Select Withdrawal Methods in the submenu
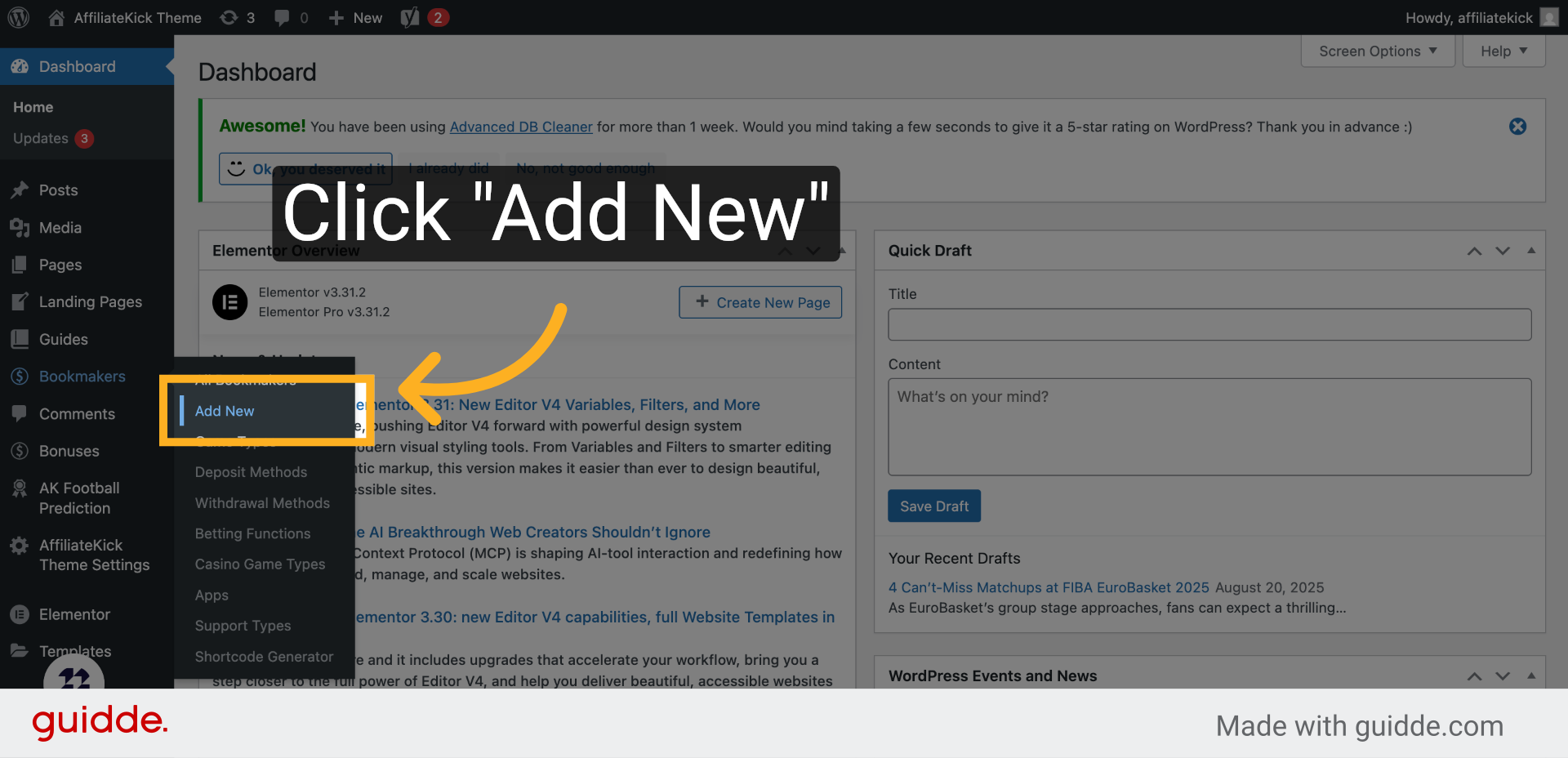 (x=262, y=503)
